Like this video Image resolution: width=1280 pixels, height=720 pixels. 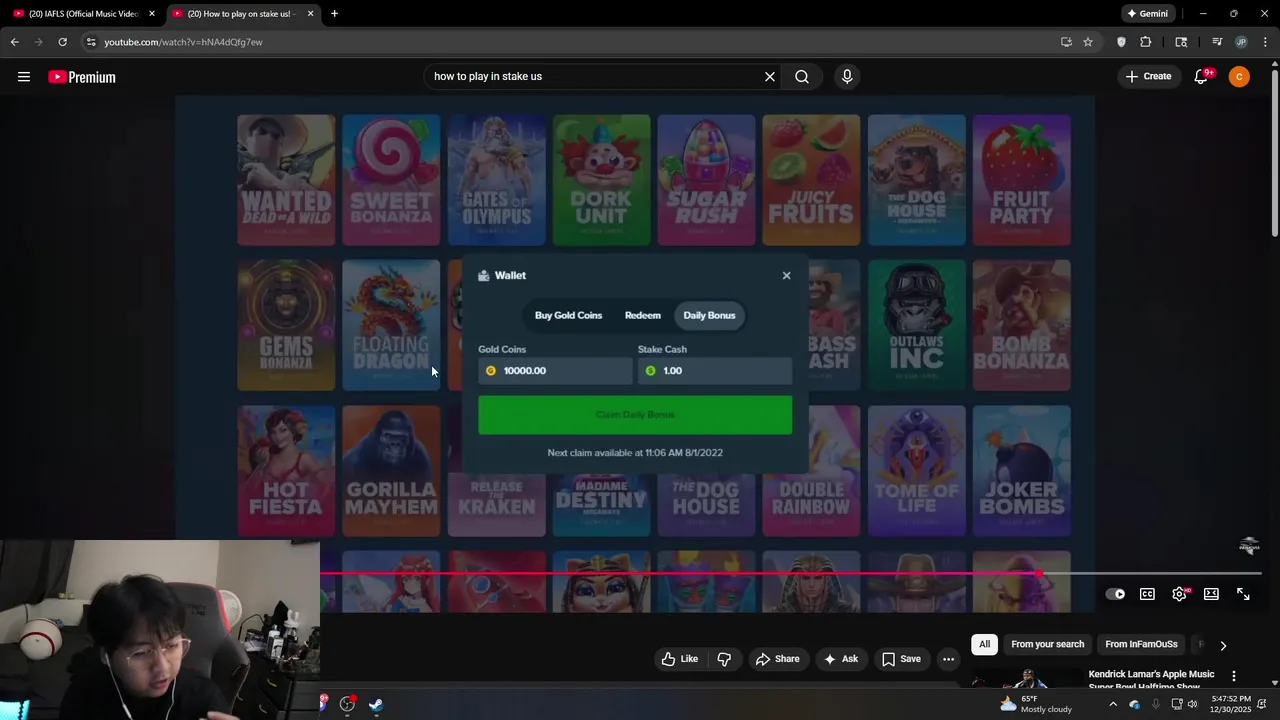[680, 659]
